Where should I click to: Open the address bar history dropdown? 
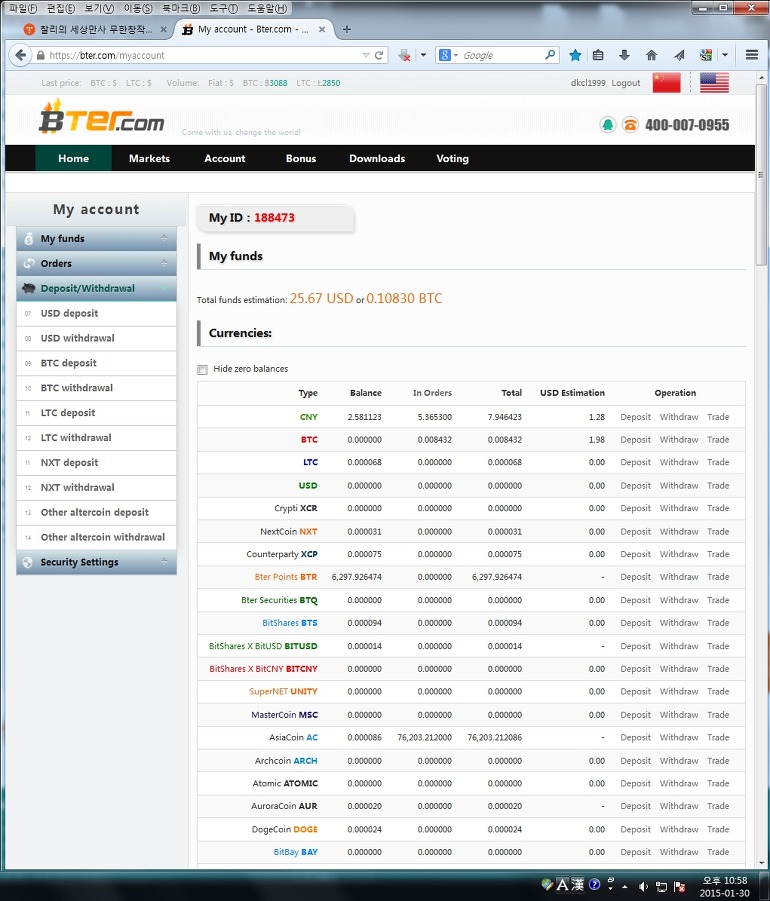point(366,55)
